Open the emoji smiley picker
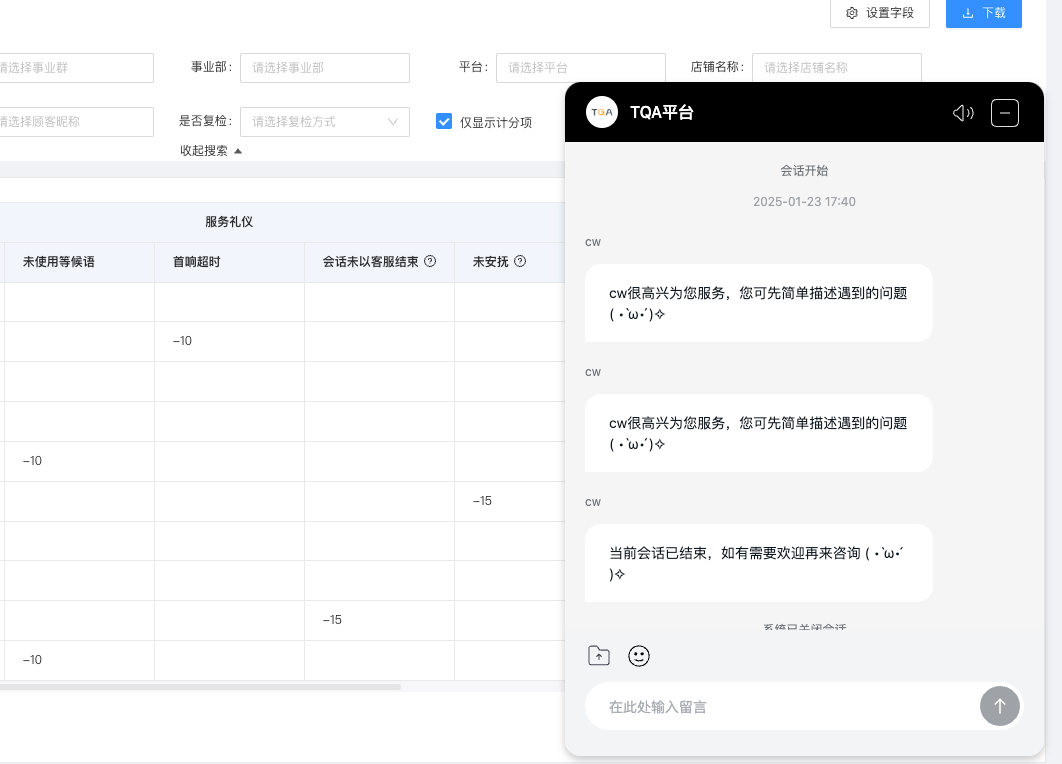The height and width of the screenshot is (764, 1062). [639, 656]
